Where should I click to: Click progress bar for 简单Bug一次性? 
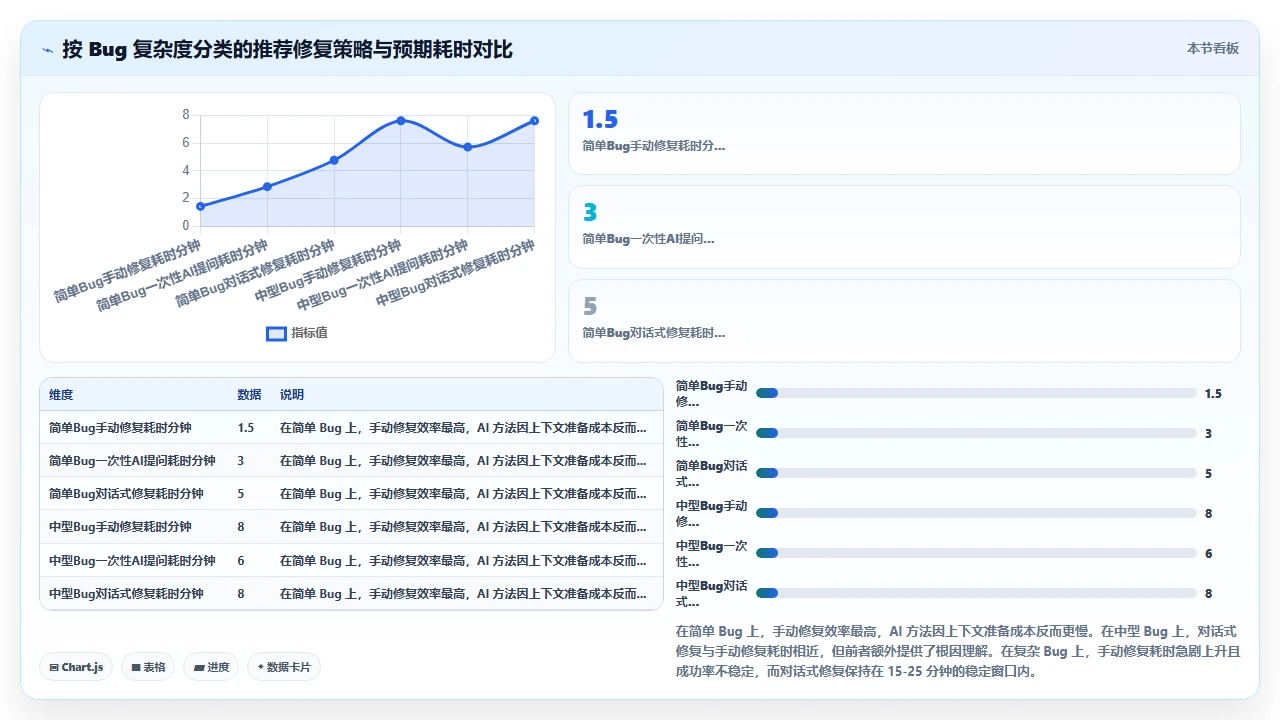pos(976,434)
